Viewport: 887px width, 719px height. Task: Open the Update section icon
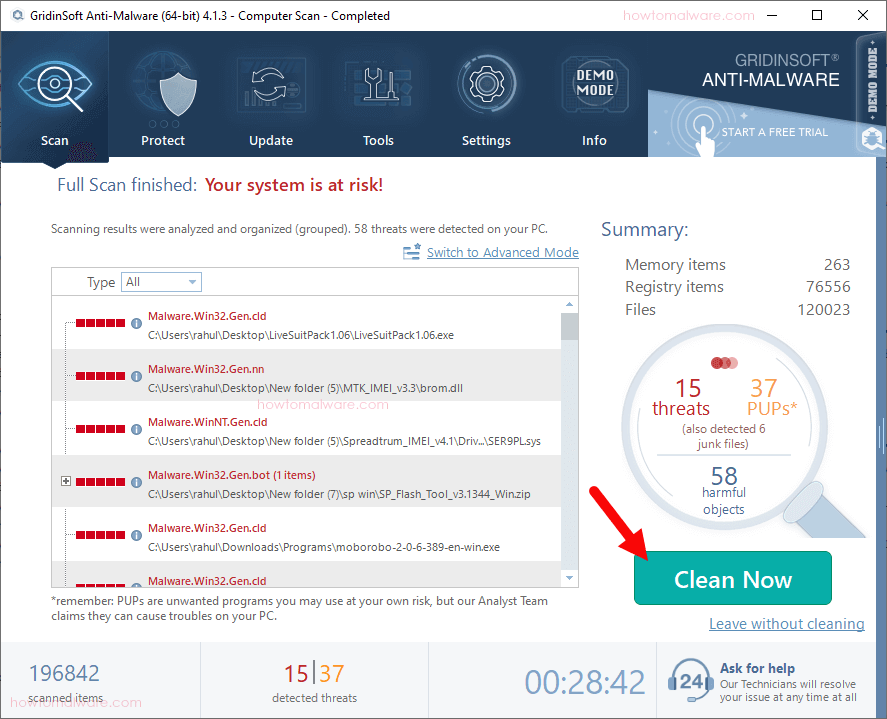pyautogui.click(x=270, y=84)
